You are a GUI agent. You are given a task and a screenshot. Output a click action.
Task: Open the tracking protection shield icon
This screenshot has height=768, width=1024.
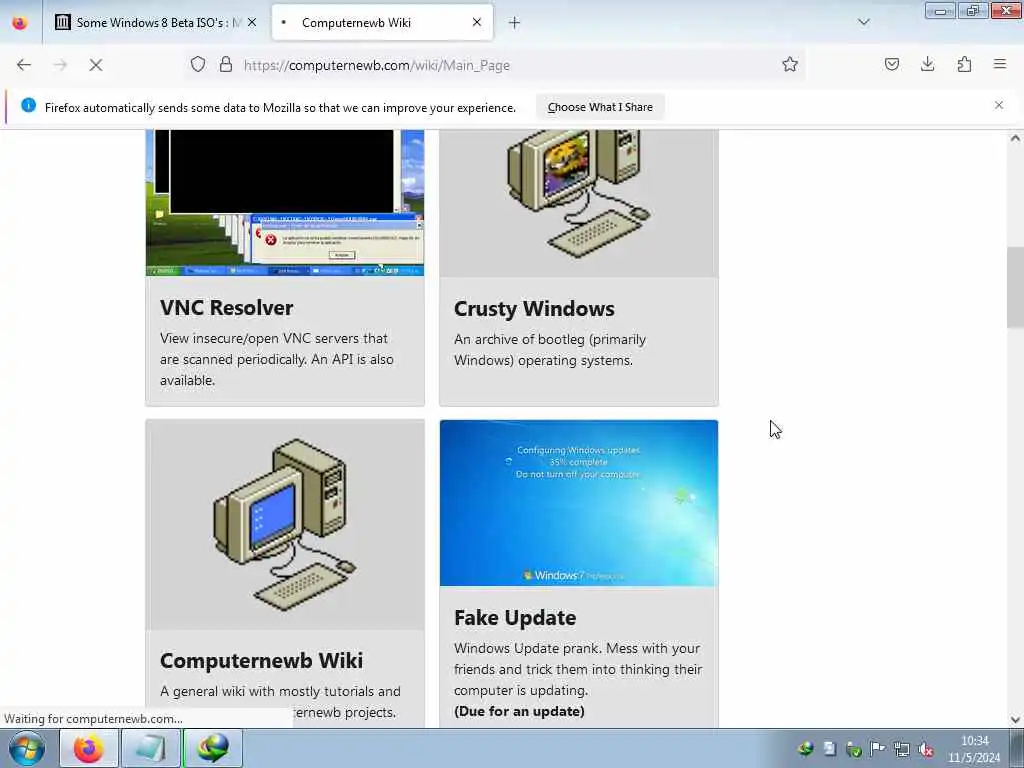(198, 64)
